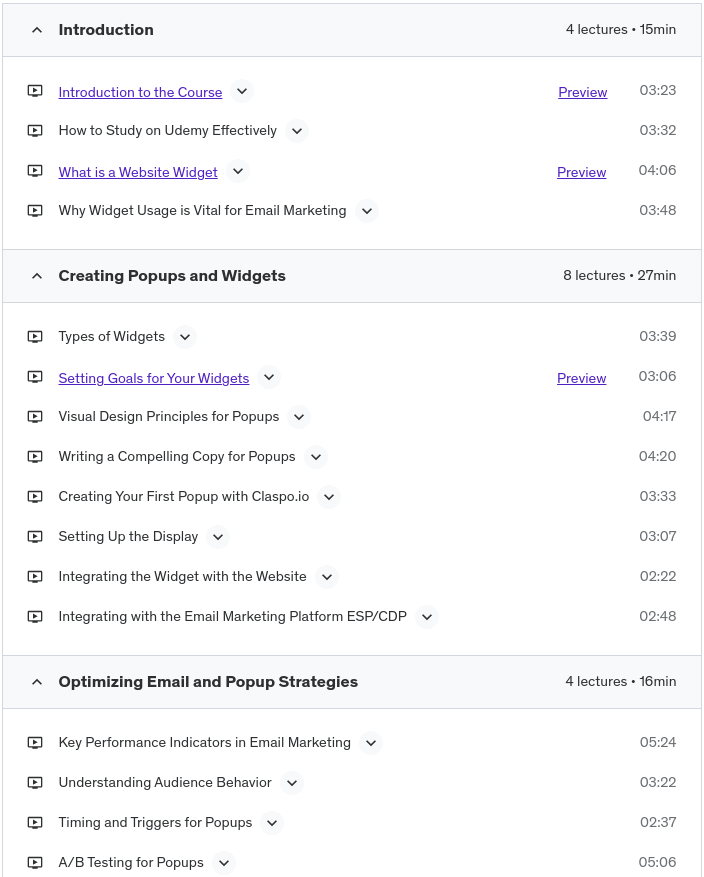Open the What is a Website Widget link
Image resolution: width=704 pixels, height=877 pixels.
138,172
